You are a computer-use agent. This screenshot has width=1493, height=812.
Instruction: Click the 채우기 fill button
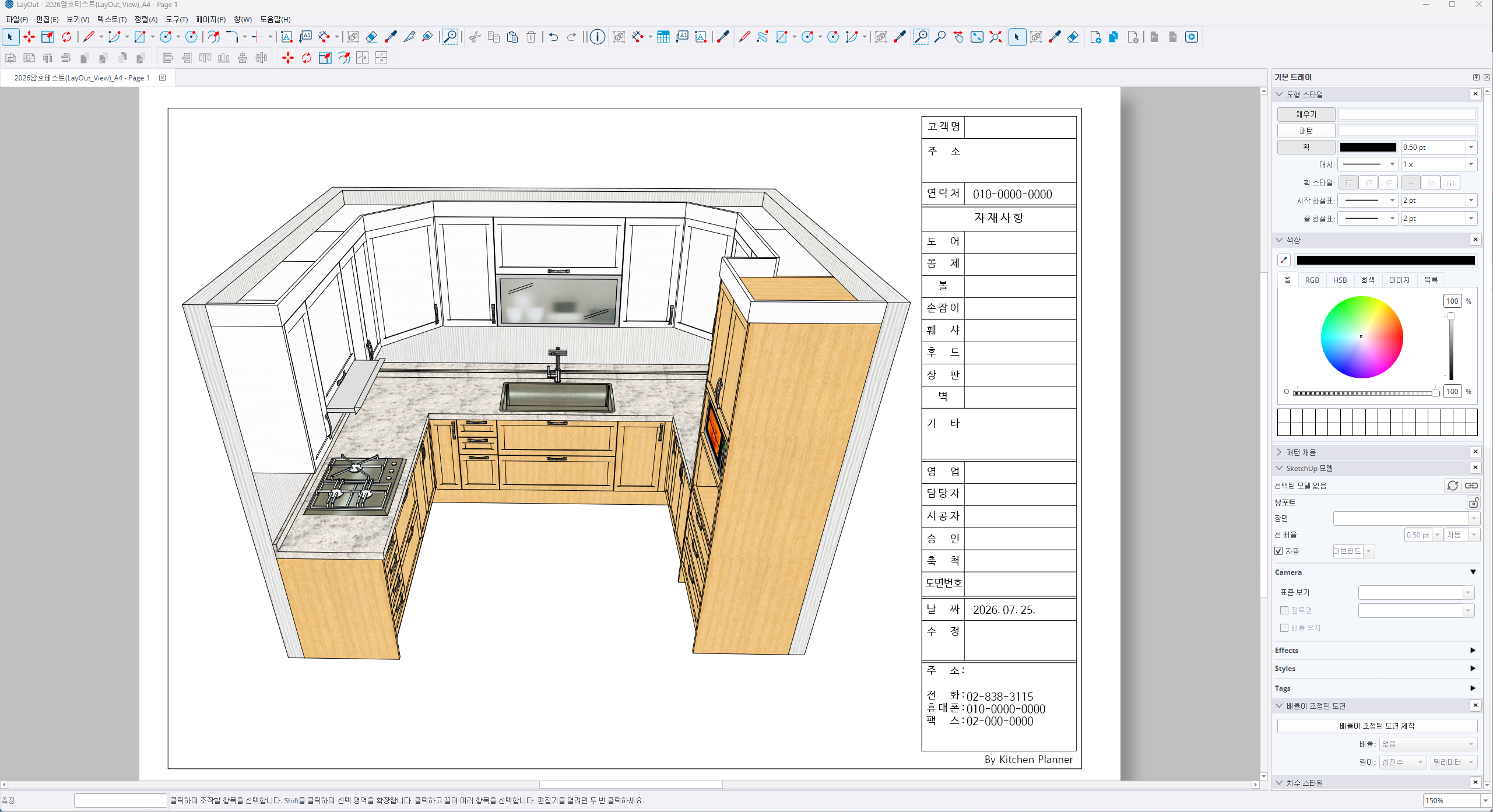(x=1306, y=115)
